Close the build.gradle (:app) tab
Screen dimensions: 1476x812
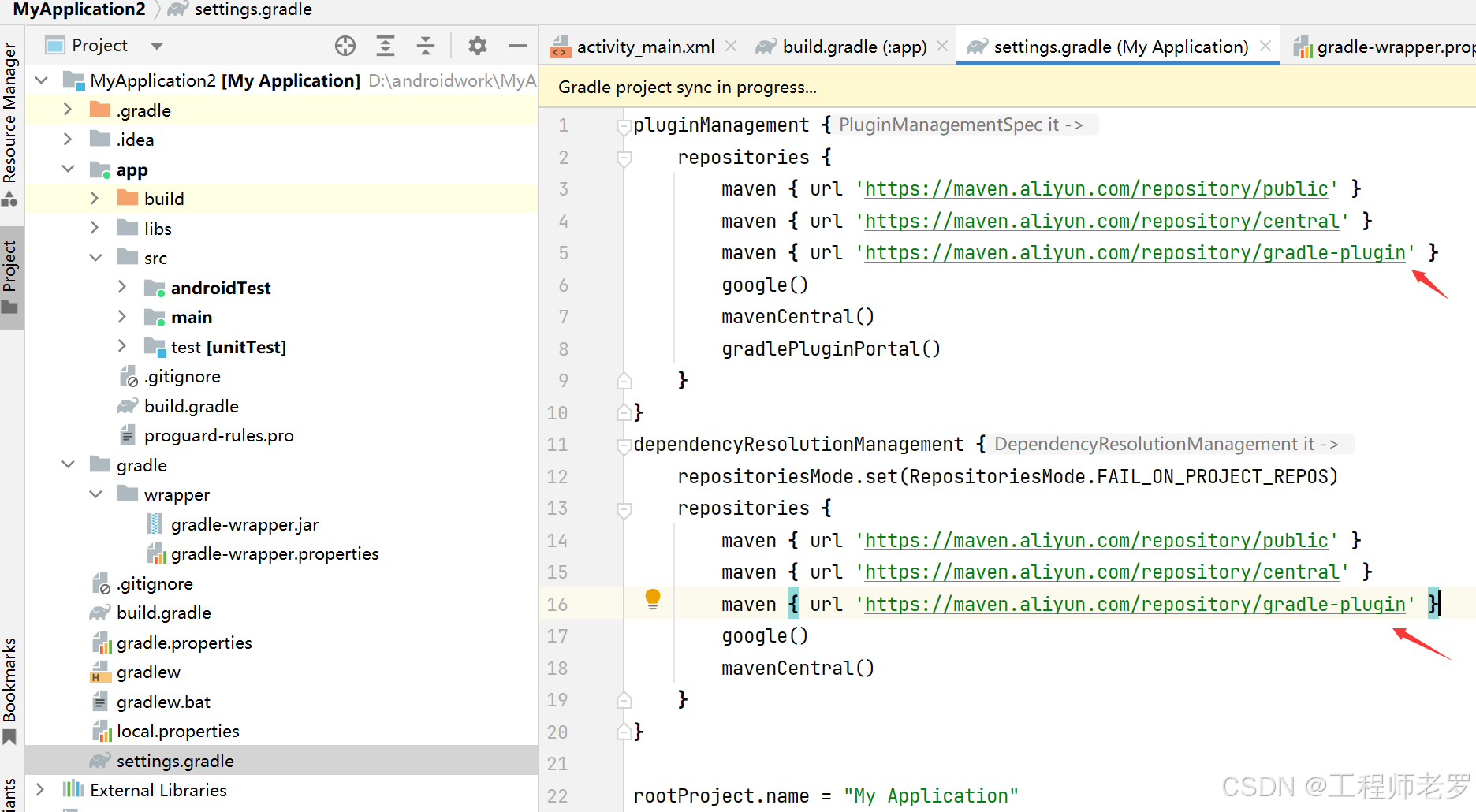[x=942, y=46]
